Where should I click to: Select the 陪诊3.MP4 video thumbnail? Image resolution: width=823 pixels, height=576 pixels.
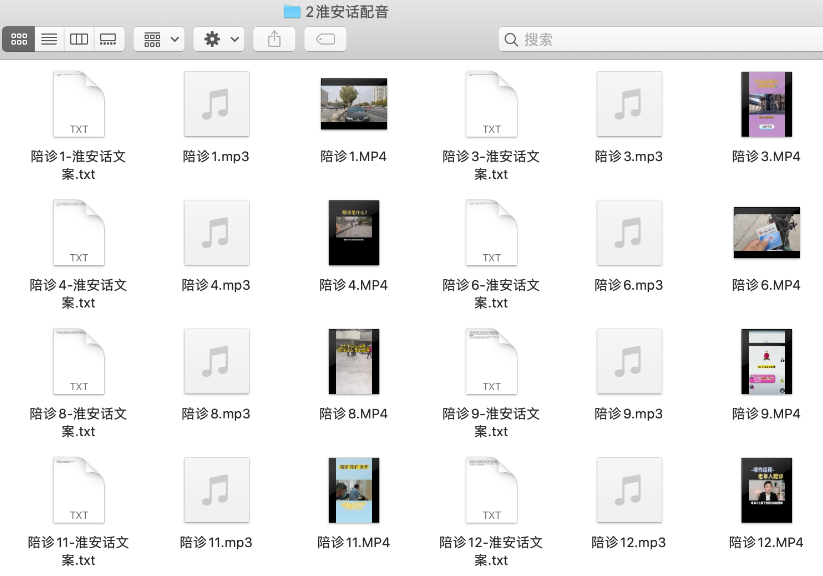(766, 104)
